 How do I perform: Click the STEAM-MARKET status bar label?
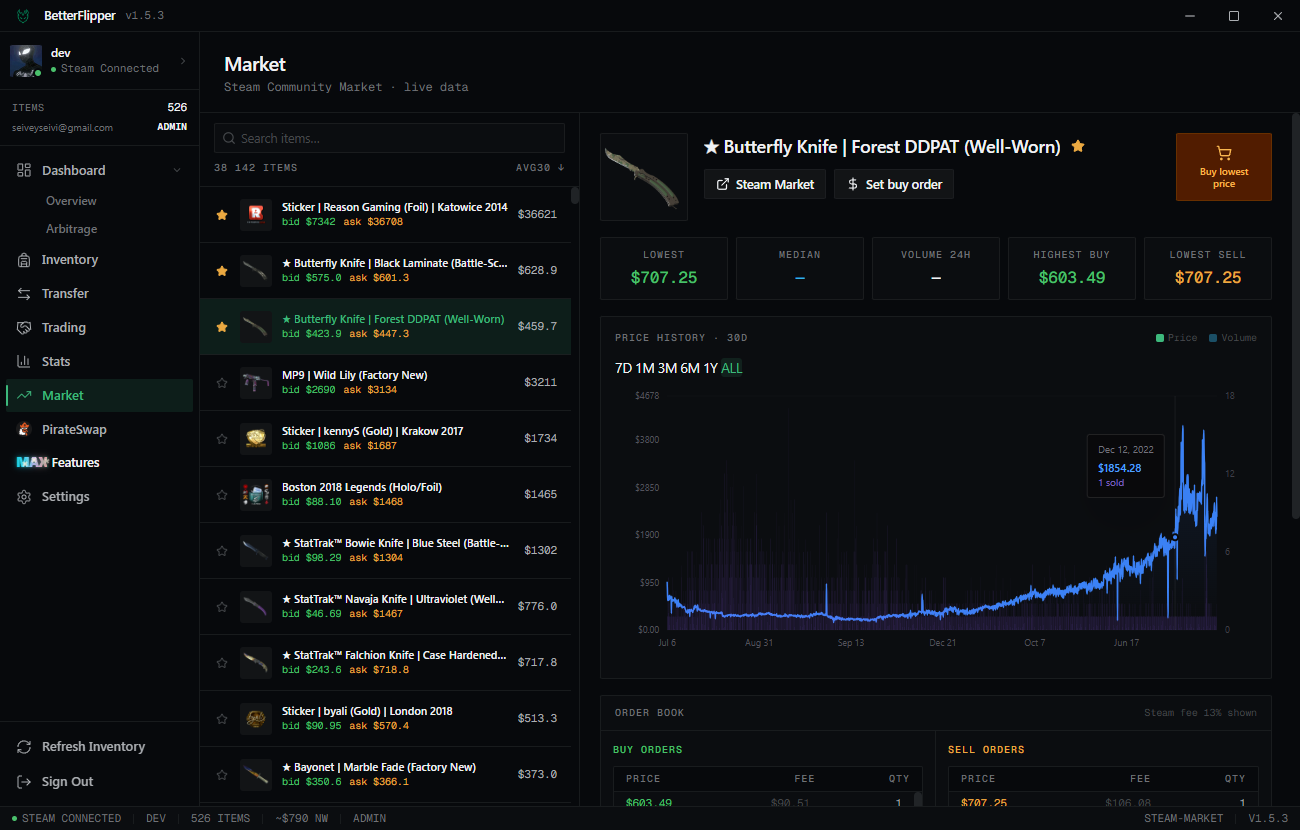coord(1184,819)
